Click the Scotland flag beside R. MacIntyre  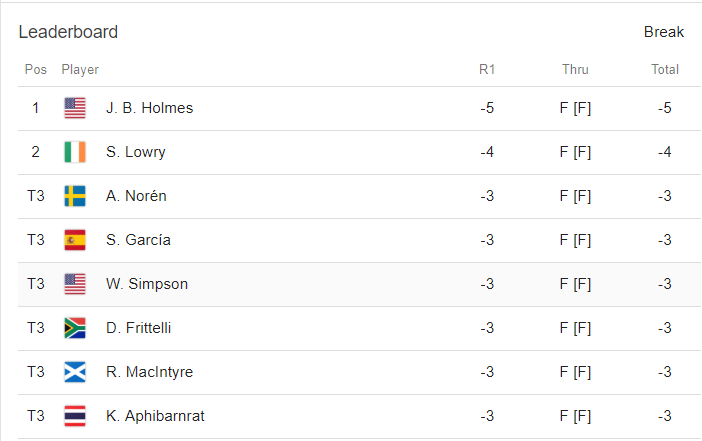[75, 372]
